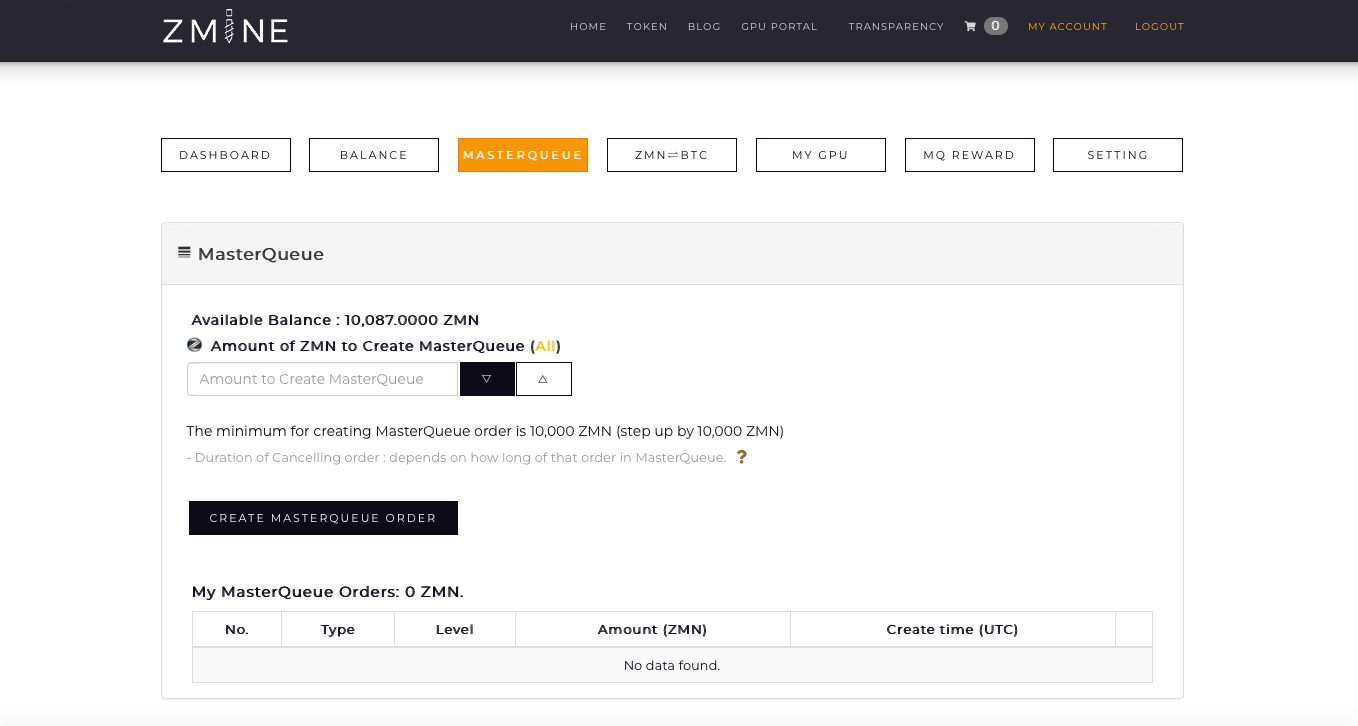Increase amount with the up triangle button
This screenshot has width=1358, height=726.
click(x=544, y=379)
